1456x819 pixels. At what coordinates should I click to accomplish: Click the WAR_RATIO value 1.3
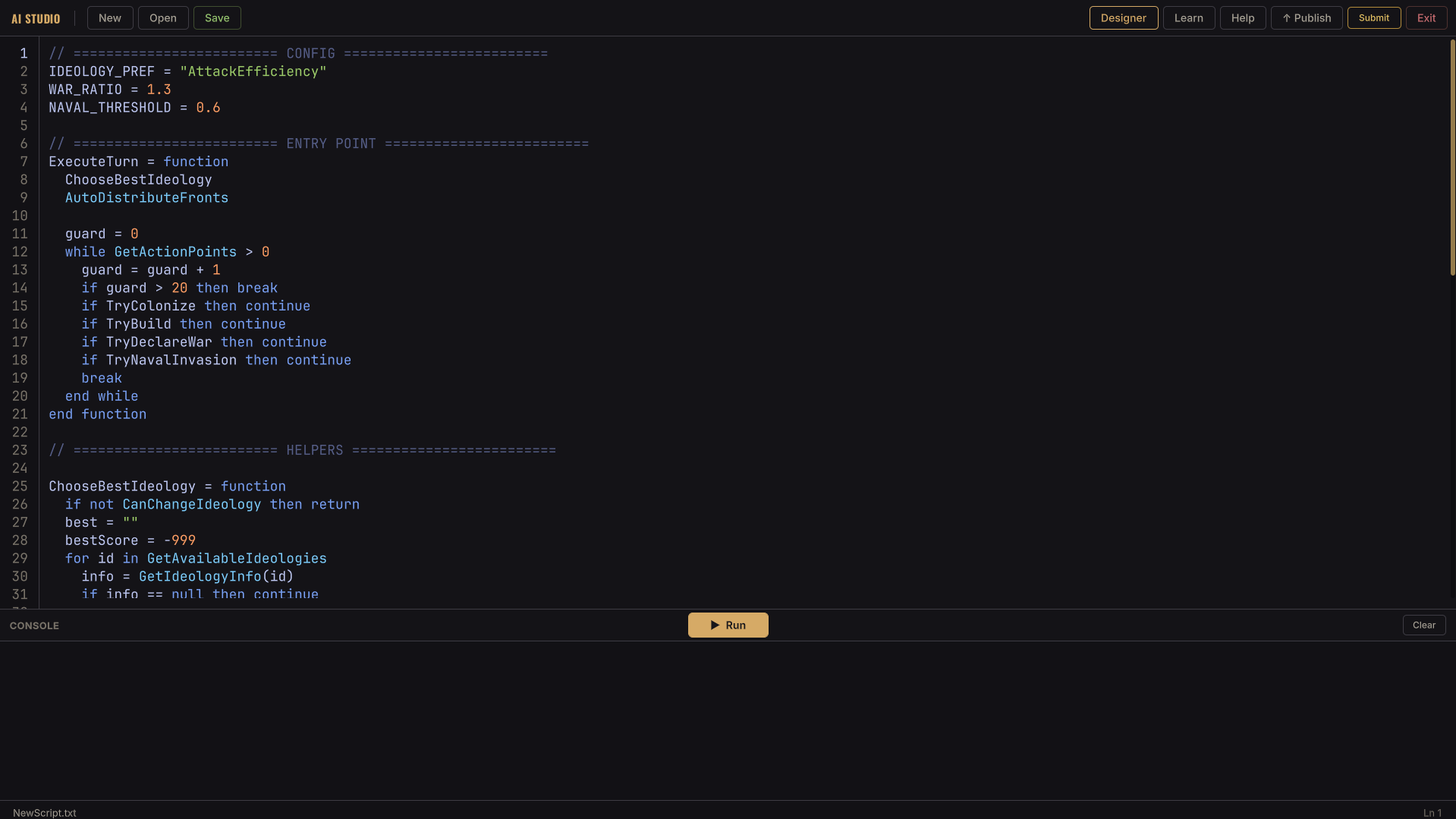pos(159,90)
